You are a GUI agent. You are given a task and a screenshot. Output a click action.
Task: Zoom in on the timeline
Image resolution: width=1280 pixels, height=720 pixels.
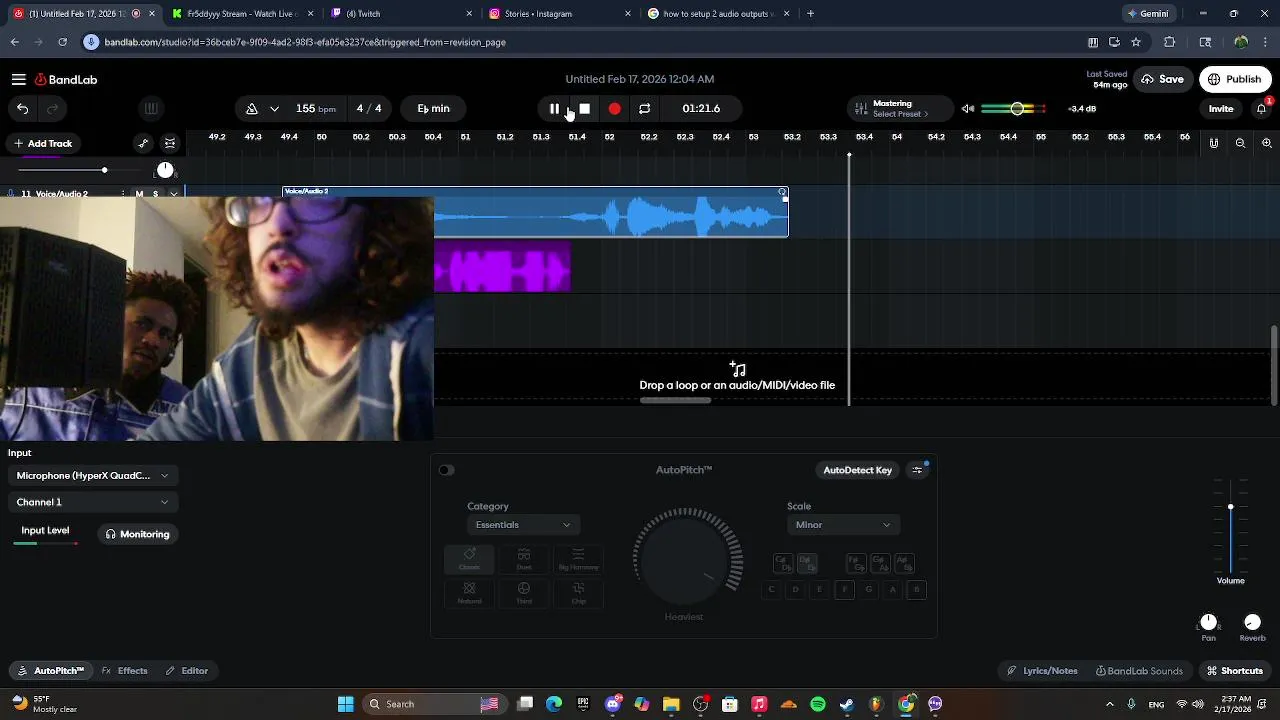(1266, 144)
